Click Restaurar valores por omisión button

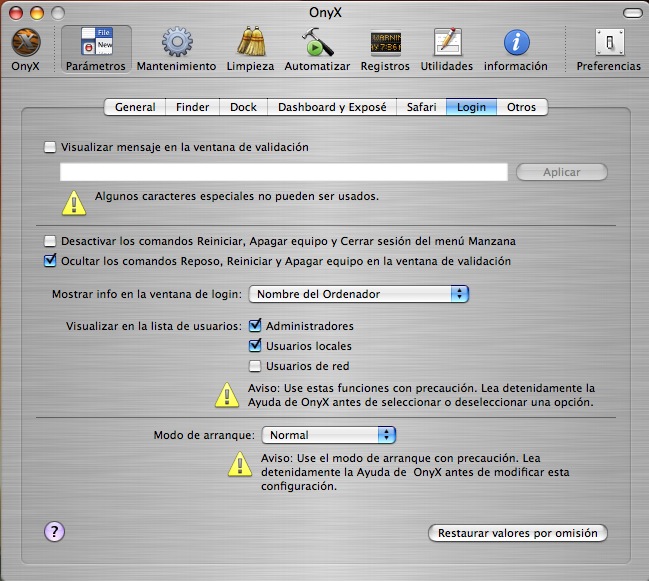click(518, 533)
